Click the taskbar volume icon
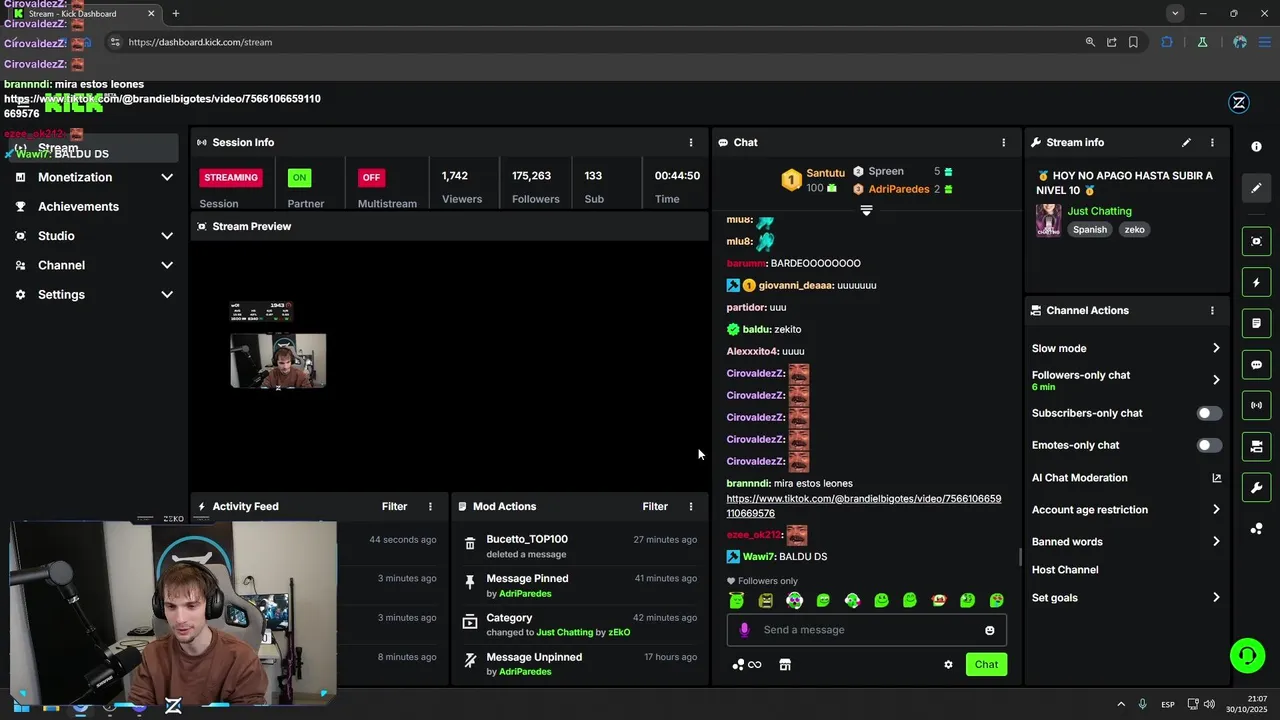This screenshot has height=720, width=1280. tap(1209, 704)
